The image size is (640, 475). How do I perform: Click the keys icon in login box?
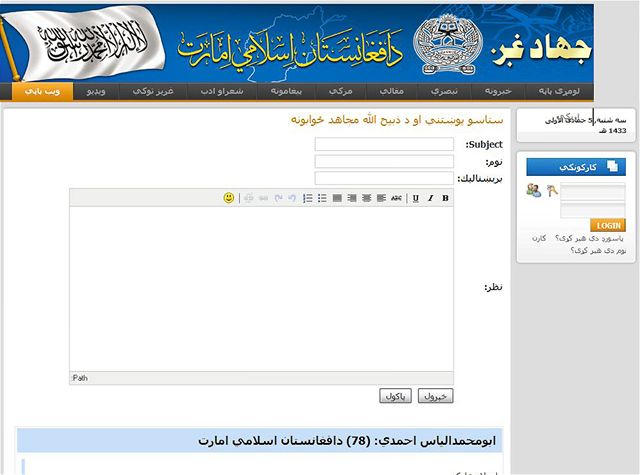tap(552, 191)
